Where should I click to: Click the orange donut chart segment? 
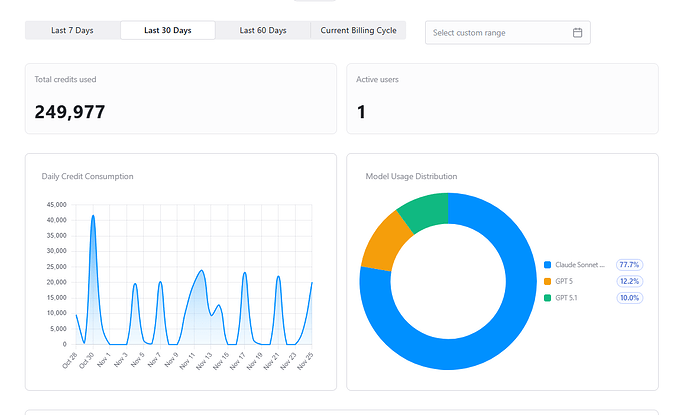point(385,243)
